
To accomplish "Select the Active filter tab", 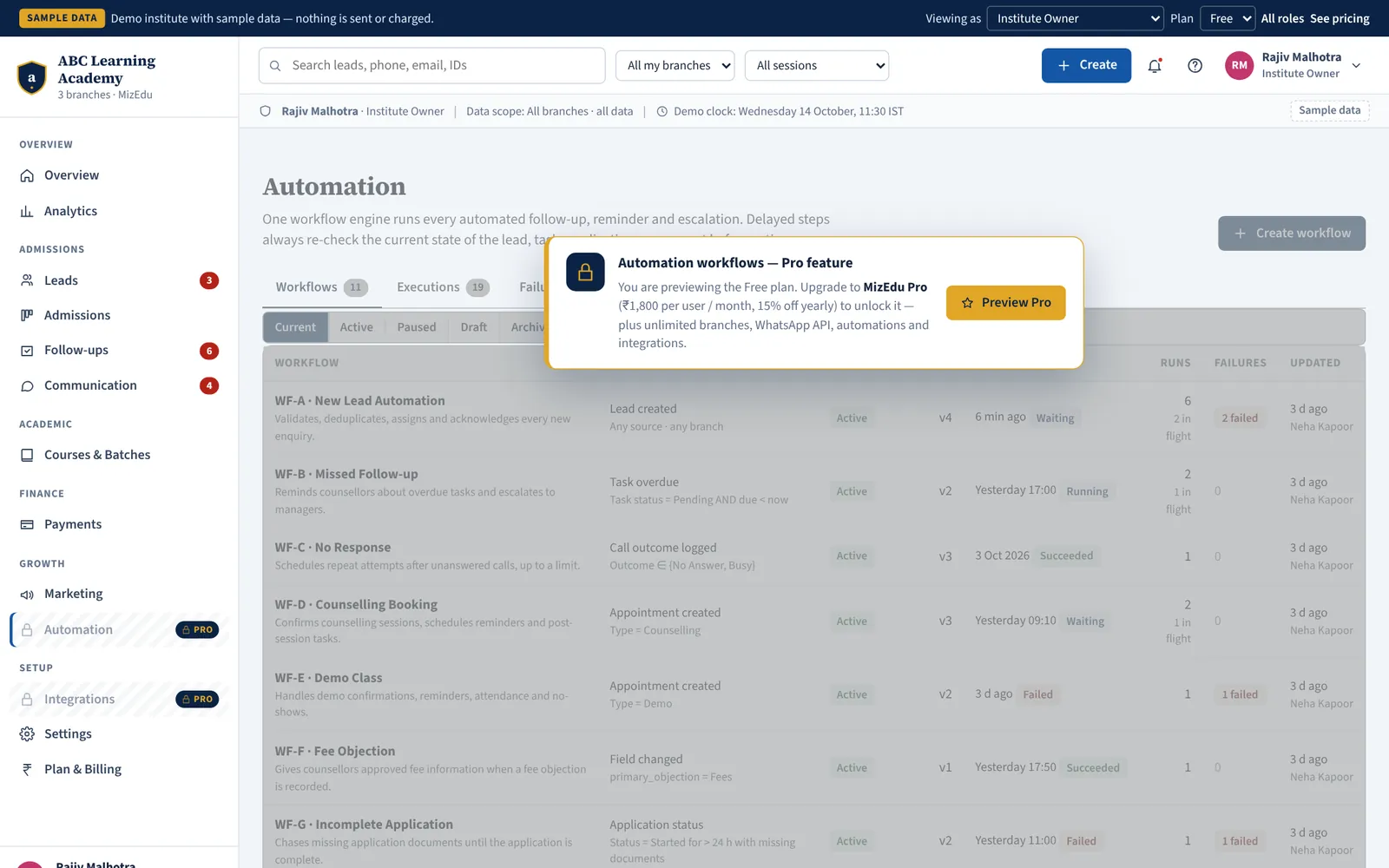I will [356, 327].
